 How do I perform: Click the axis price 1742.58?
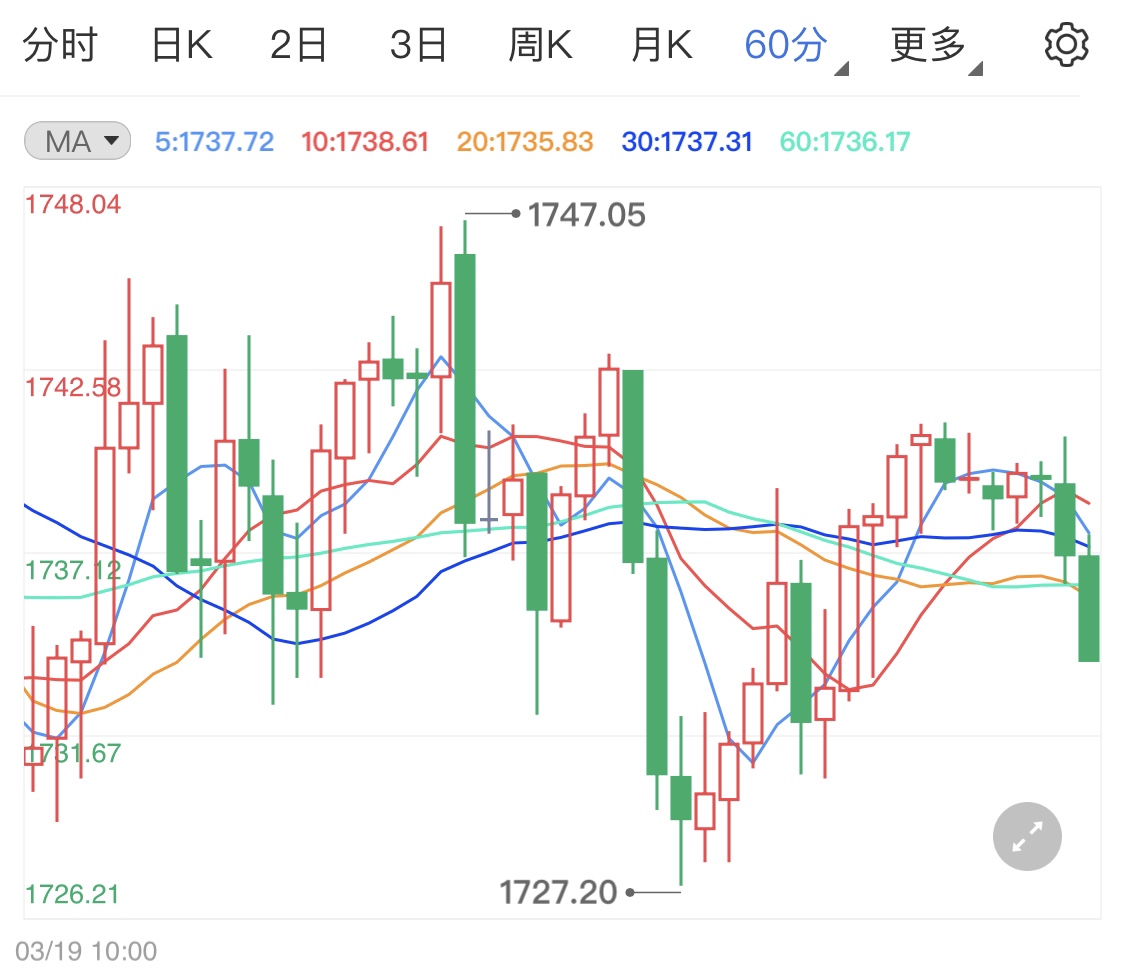point(72,387)
